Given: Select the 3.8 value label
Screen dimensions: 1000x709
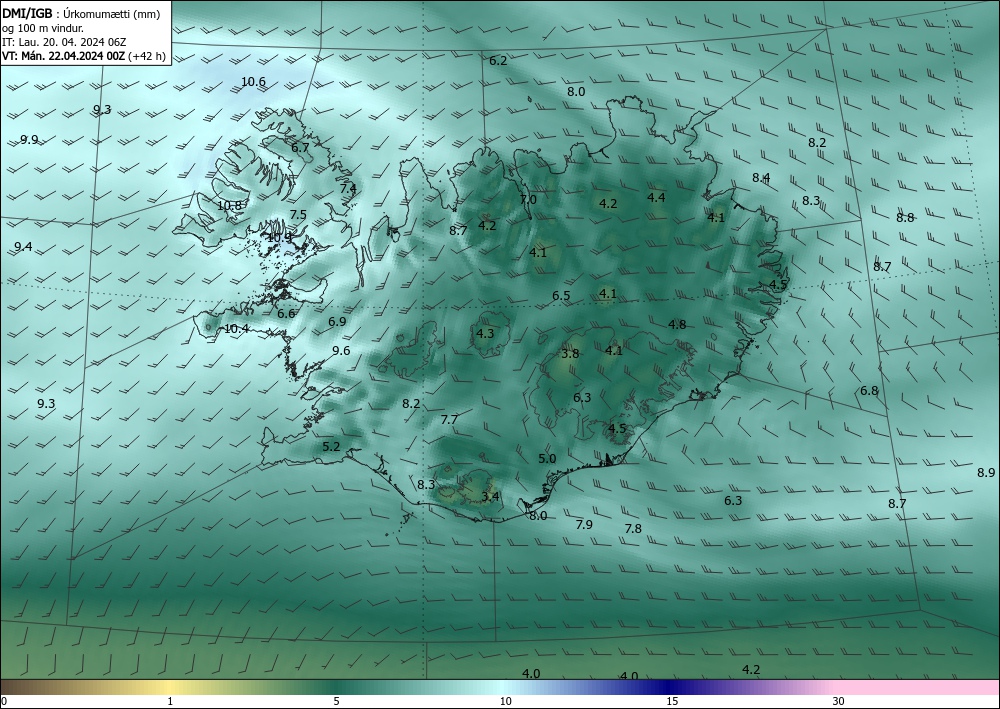Looking at the screenshot, I should pos(570,353).
